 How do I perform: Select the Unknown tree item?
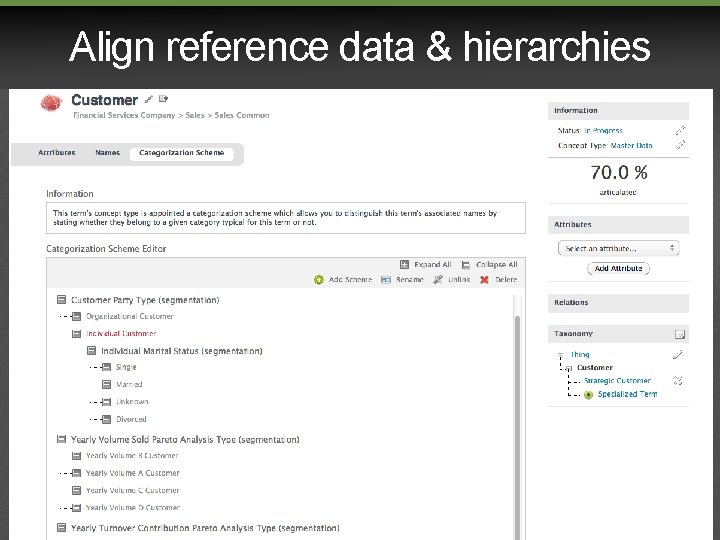(x=132, y=402)
